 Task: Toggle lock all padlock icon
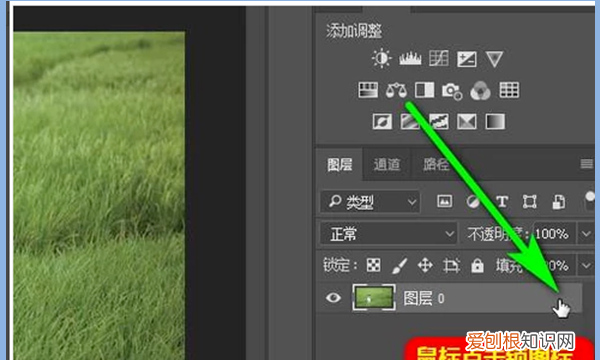[x=477, y=265]
